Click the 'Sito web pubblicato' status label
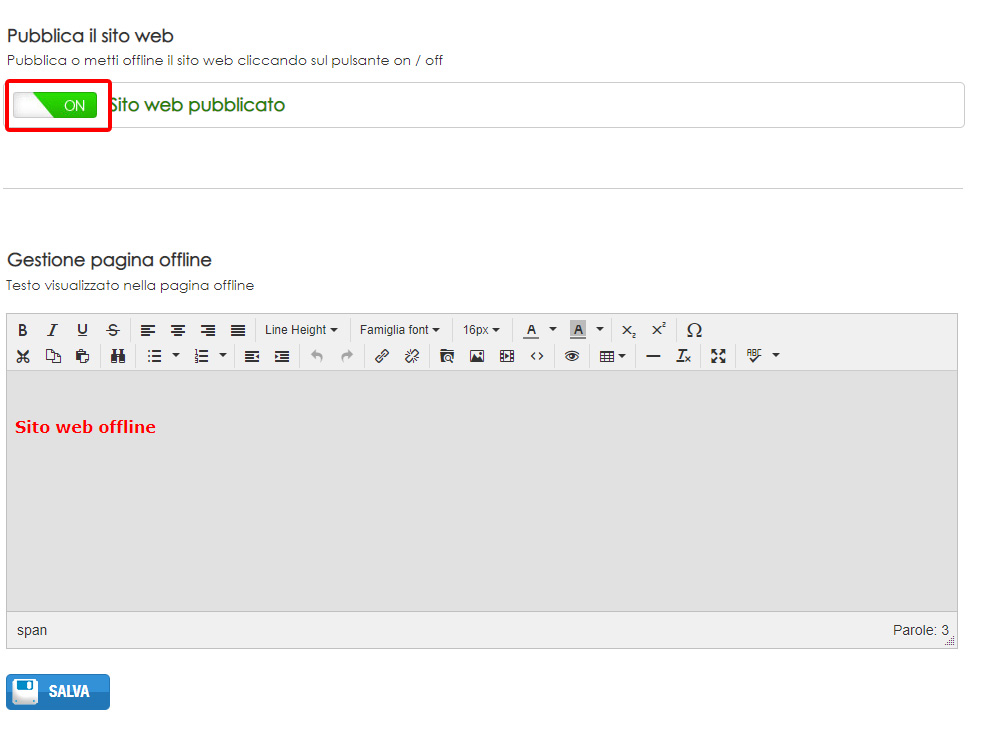 pos(197,105)
